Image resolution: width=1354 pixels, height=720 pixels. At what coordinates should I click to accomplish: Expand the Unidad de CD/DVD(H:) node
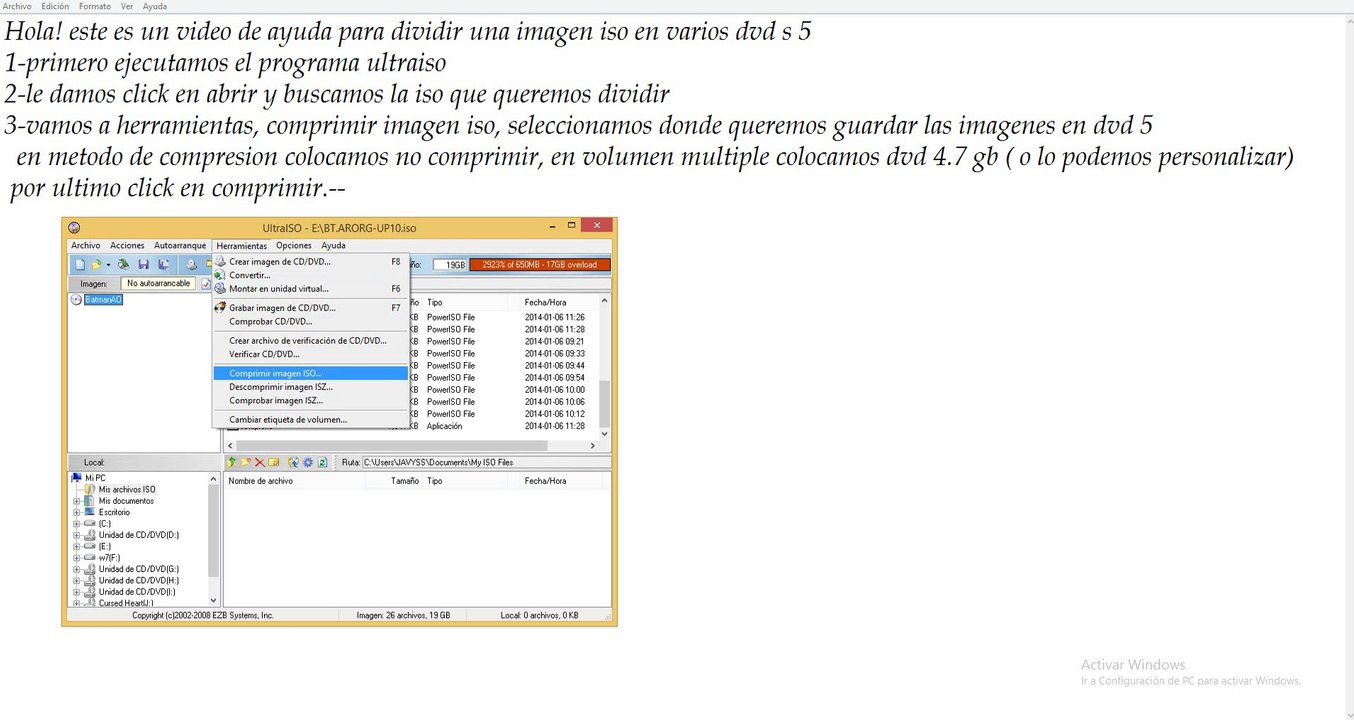click(76, 580)
